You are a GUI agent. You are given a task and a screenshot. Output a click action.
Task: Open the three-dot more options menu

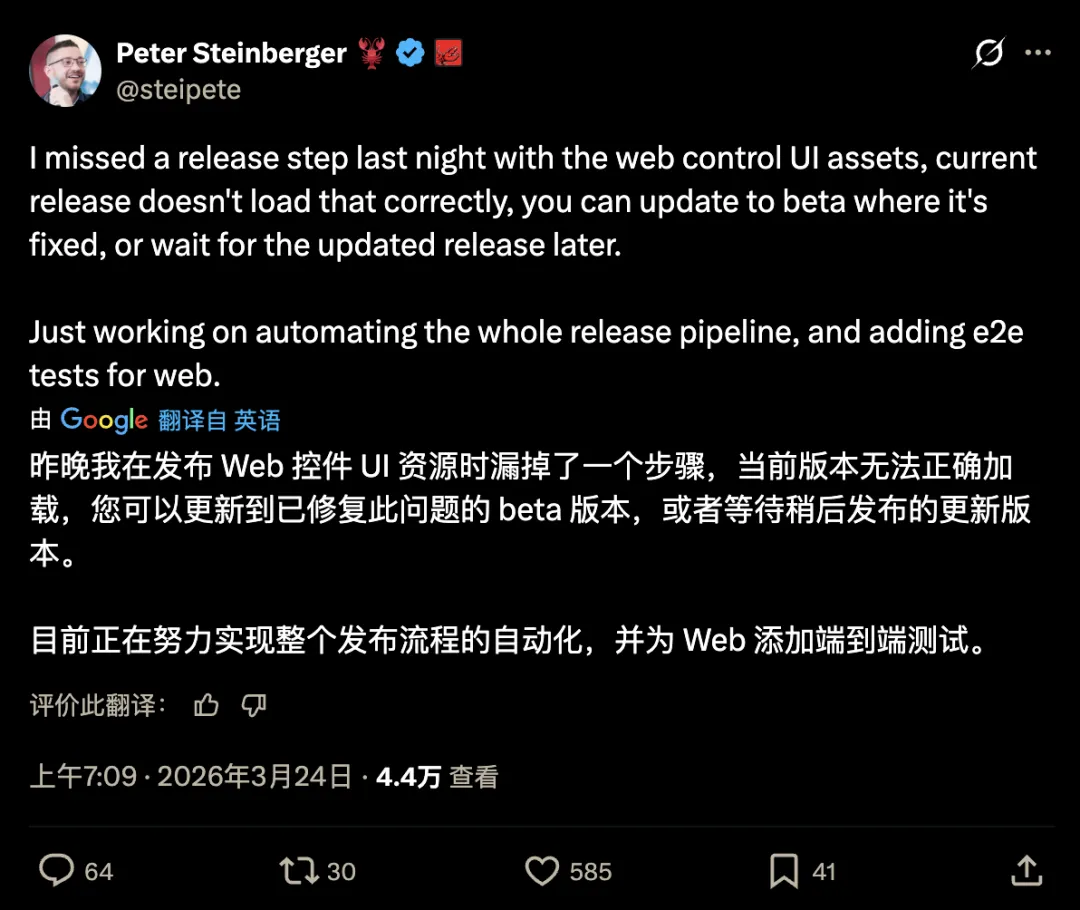(x=1038, y=52)
